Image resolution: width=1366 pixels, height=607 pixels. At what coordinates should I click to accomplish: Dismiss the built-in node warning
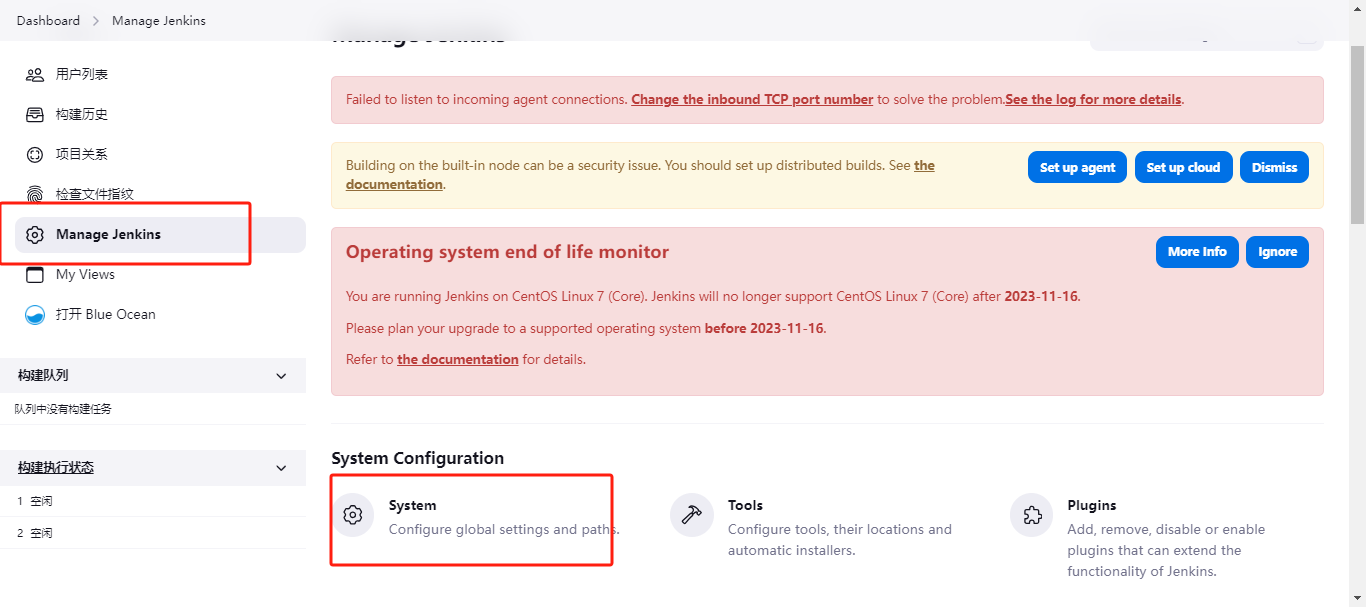pyautogui.click(x=1274, y=167)
